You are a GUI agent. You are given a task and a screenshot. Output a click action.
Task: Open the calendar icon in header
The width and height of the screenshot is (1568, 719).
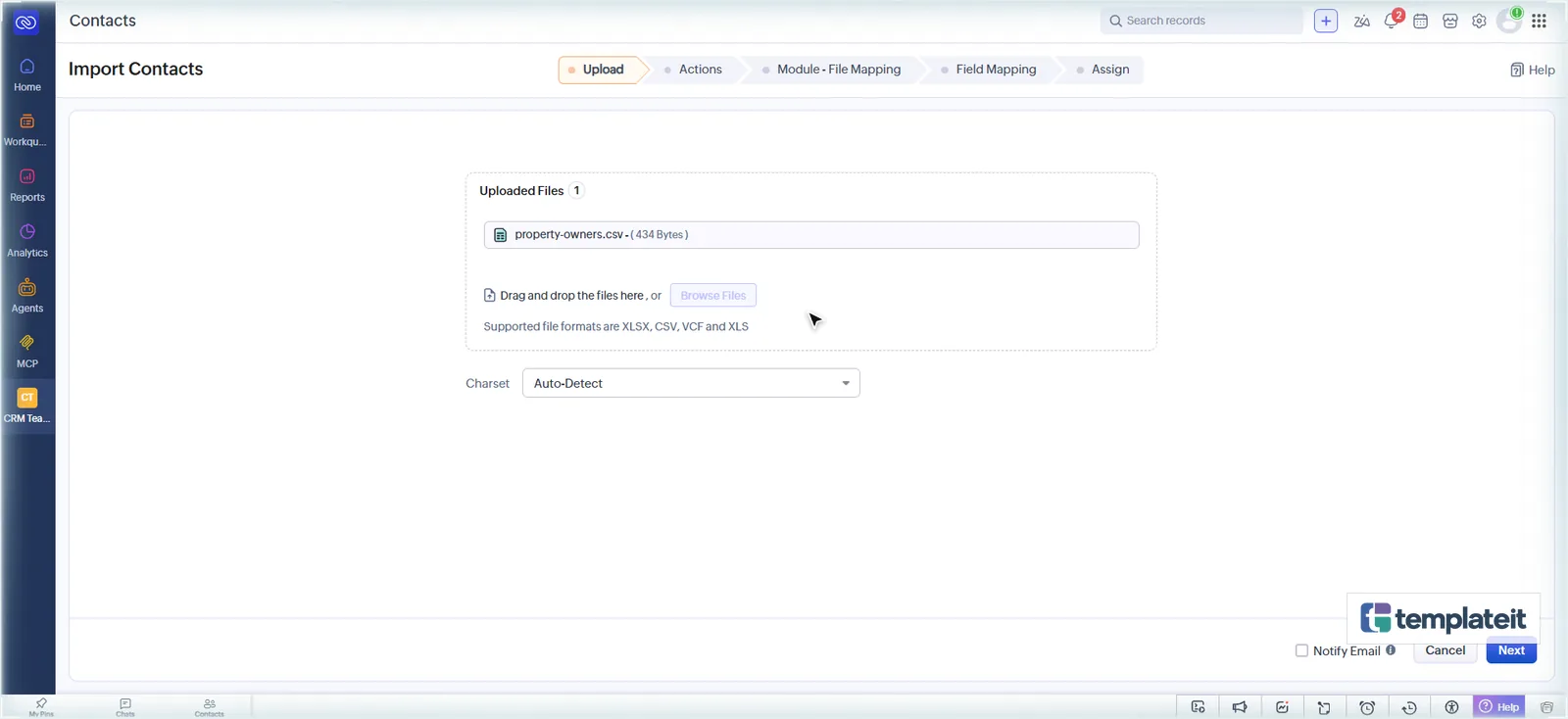point(1420,21)
